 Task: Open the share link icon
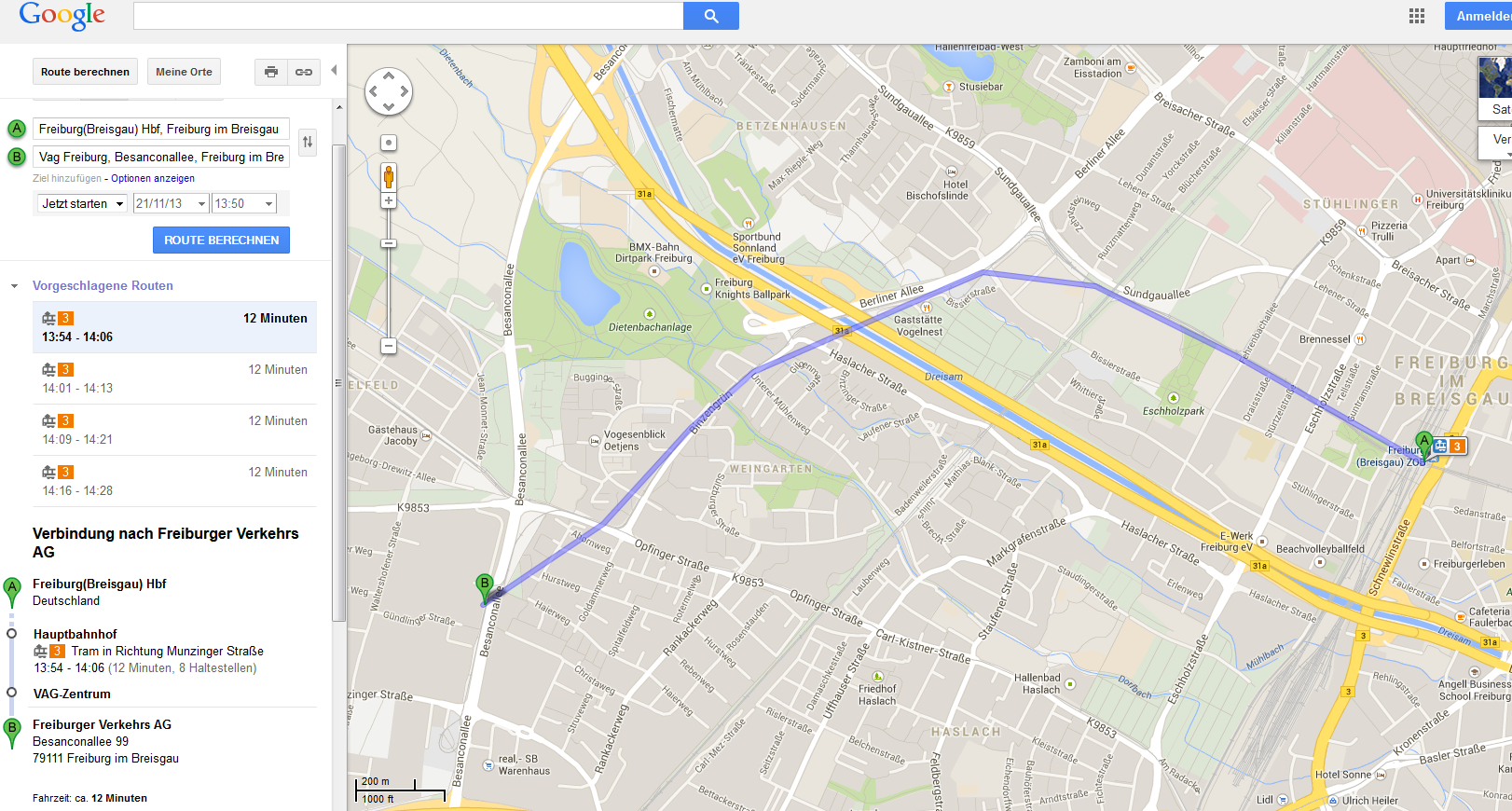304,72
